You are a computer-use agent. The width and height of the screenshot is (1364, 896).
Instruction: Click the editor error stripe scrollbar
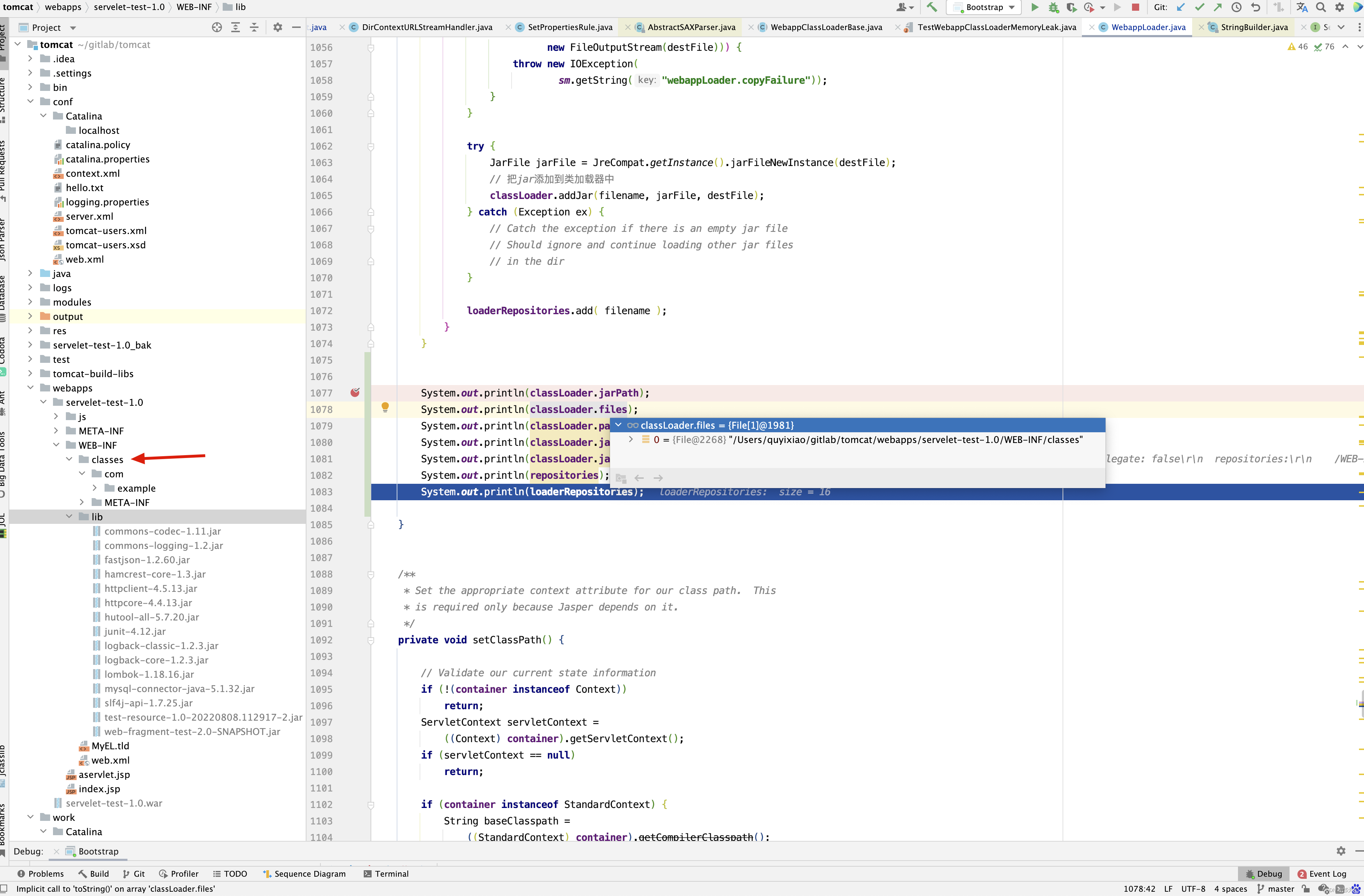[x=1360, y=401]
